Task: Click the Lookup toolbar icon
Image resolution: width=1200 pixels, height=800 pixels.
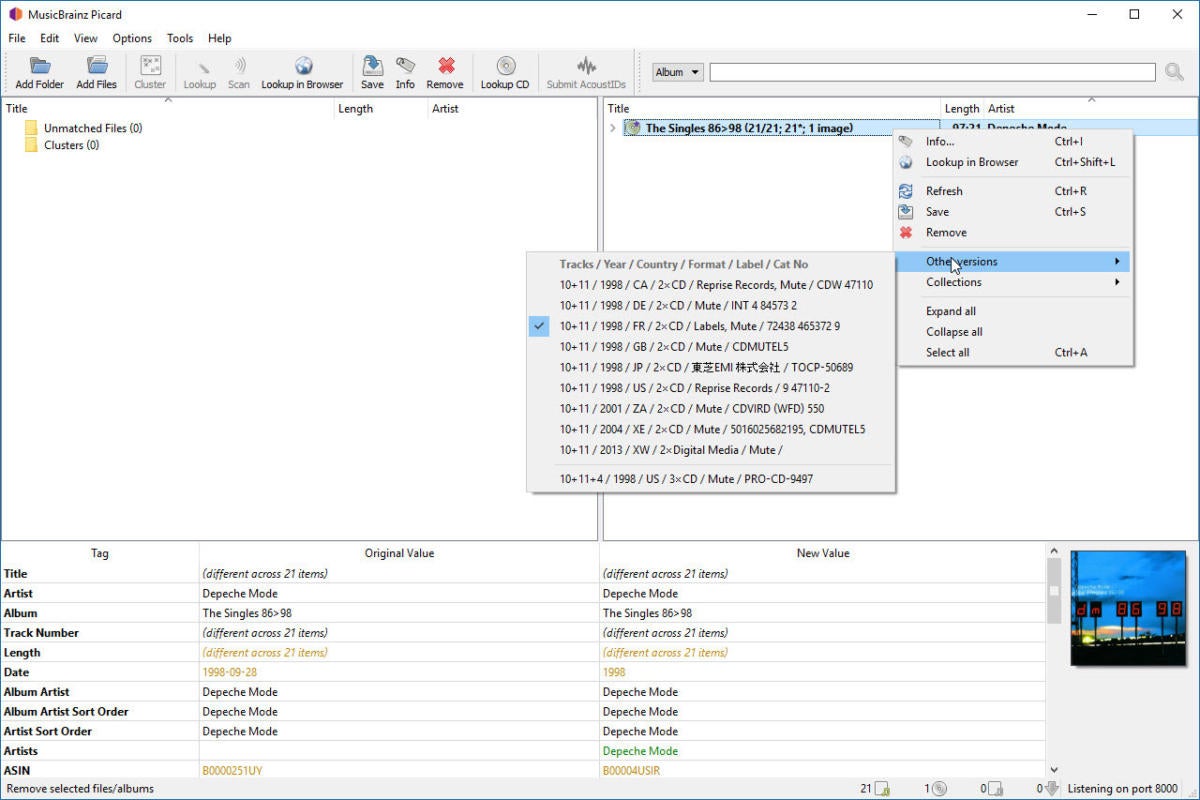Action: (x=200, y=66)
